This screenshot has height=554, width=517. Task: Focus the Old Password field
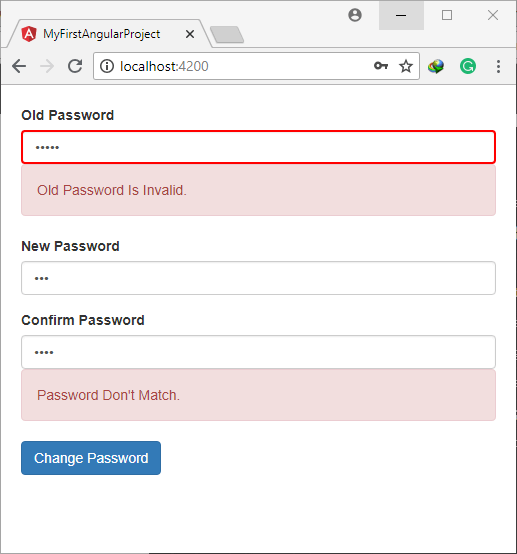tap(258, 147)
